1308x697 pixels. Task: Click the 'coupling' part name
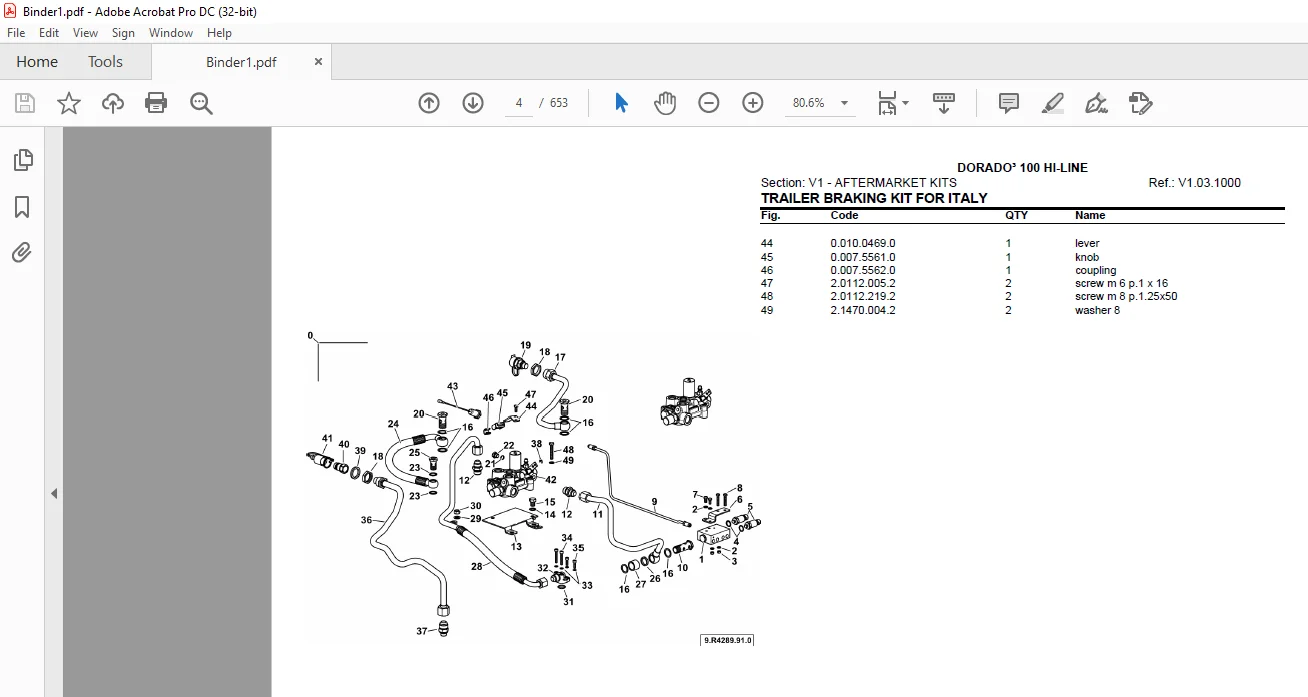[1096, 270]
